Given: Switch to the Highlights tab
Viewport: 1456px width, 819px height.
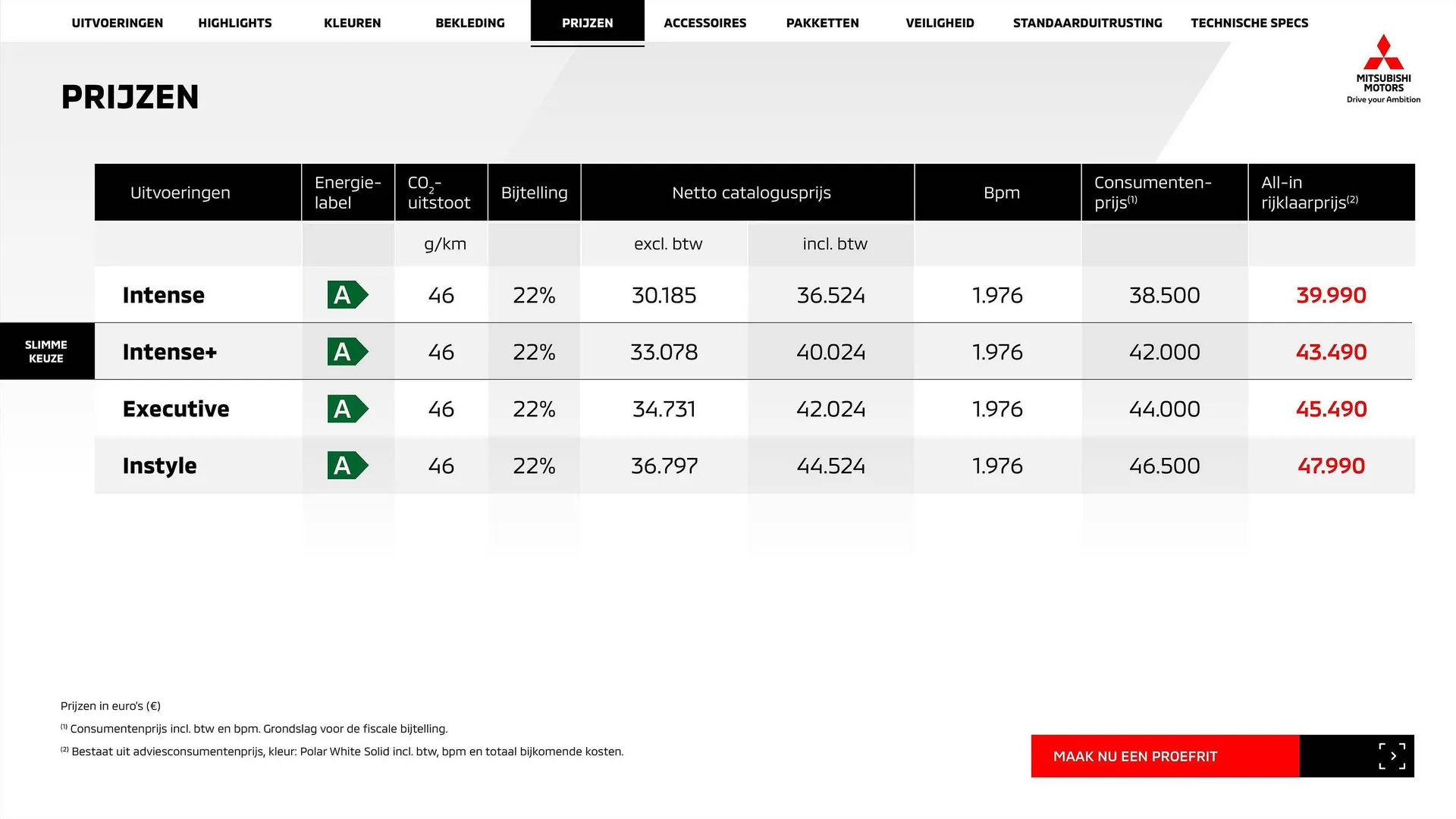Looking at the screenshot, I should 235,23.
